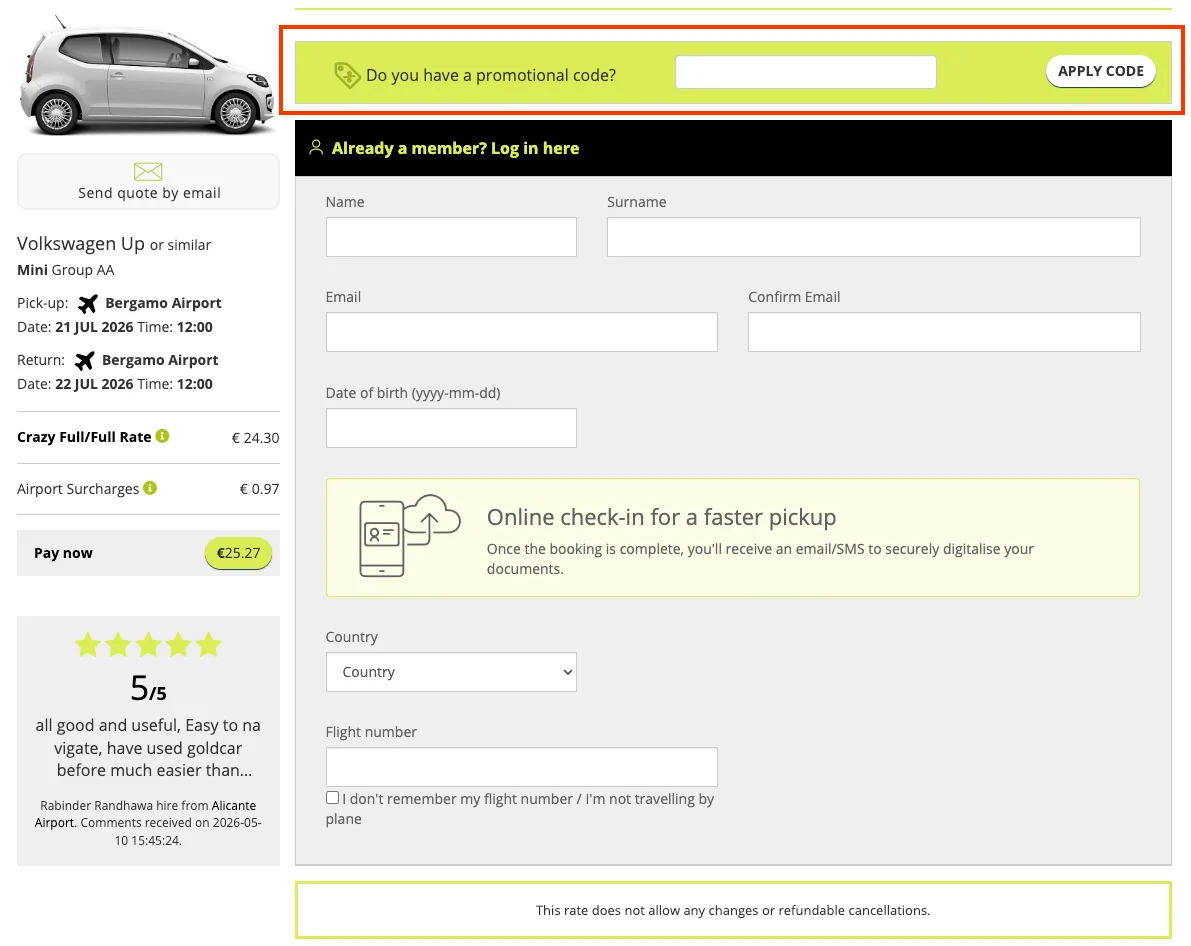Focus the Flight number input field

521,767
